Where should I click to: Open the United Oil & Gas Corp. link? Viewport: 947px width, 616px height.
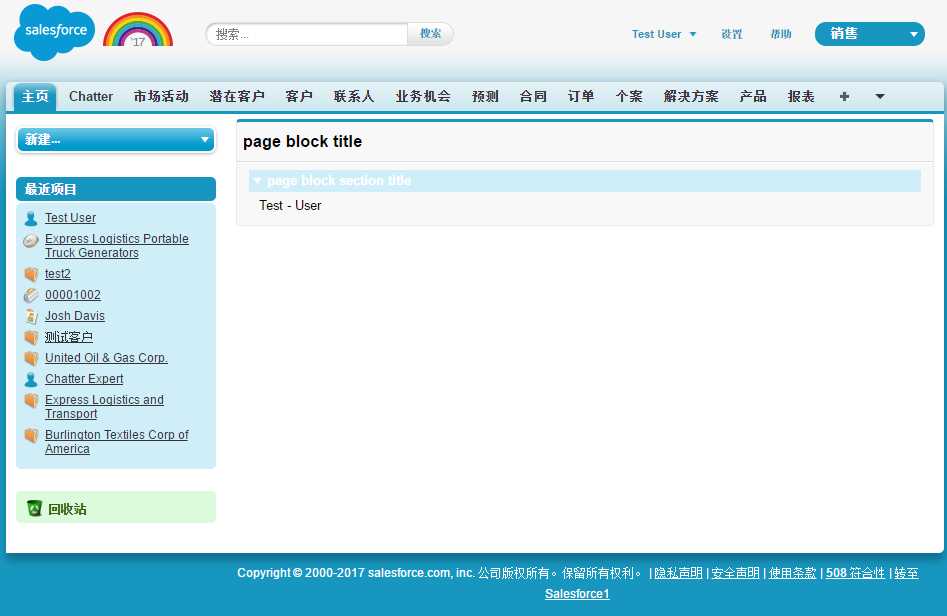point(106,358)
